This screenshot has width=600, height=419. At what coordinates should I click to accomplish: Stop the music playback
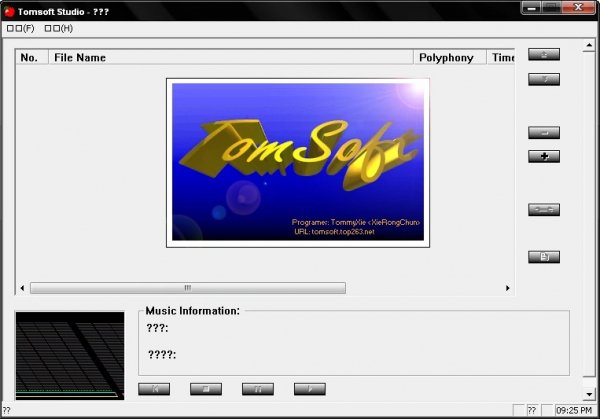coord(206,389)
